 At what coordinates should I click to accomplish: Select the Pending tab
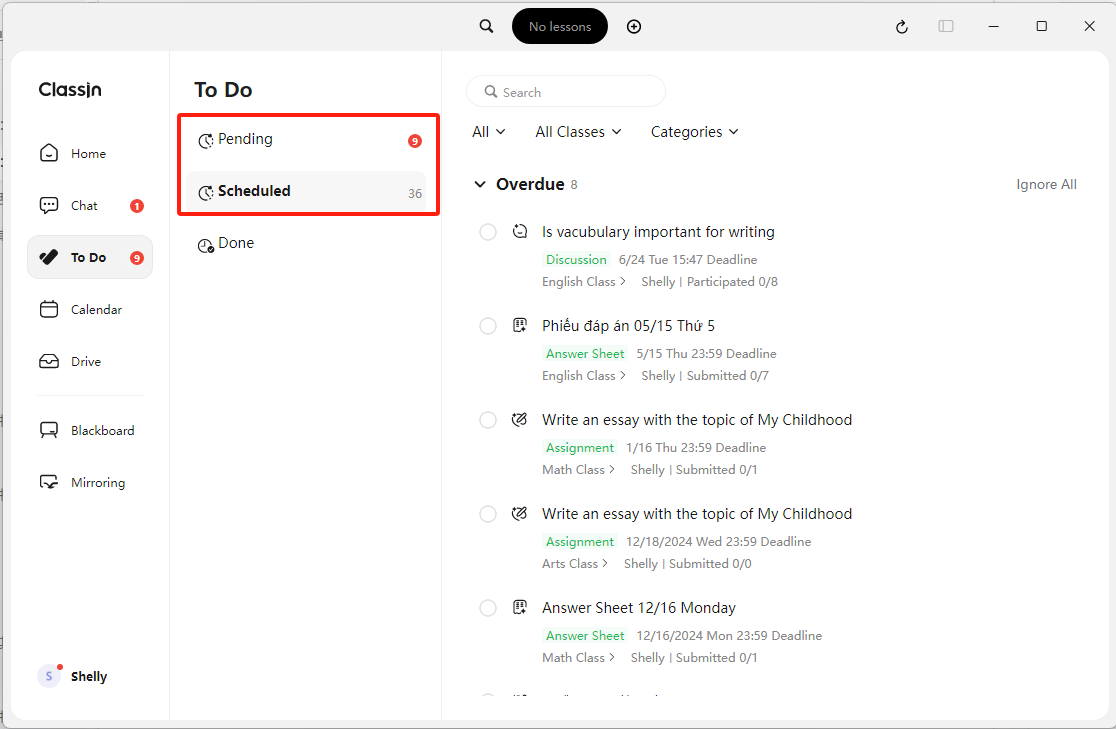tap(306, 140)
